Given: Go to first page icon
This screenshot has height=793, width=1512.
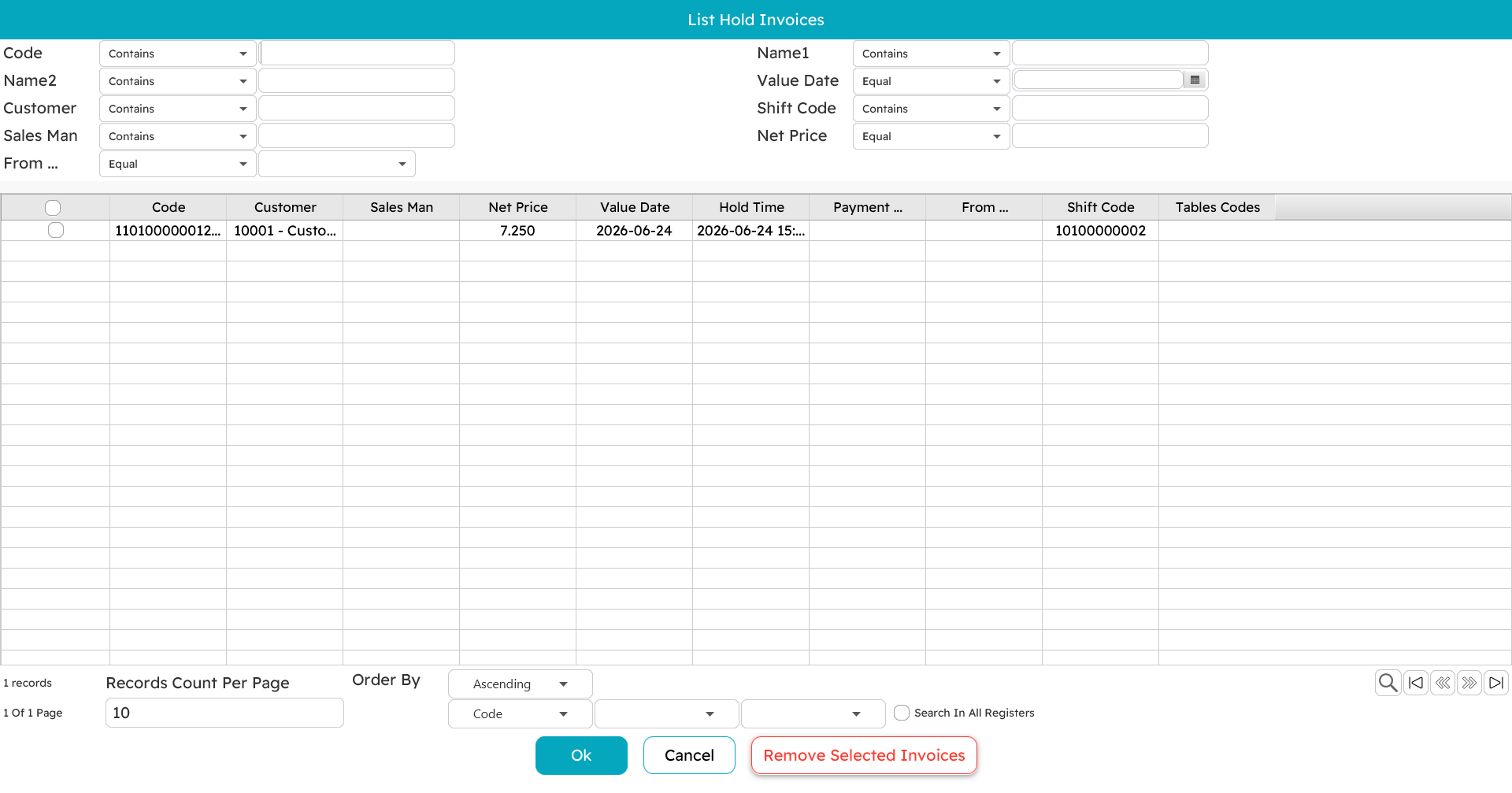Looking at the screenshot, I should 1416,683.
